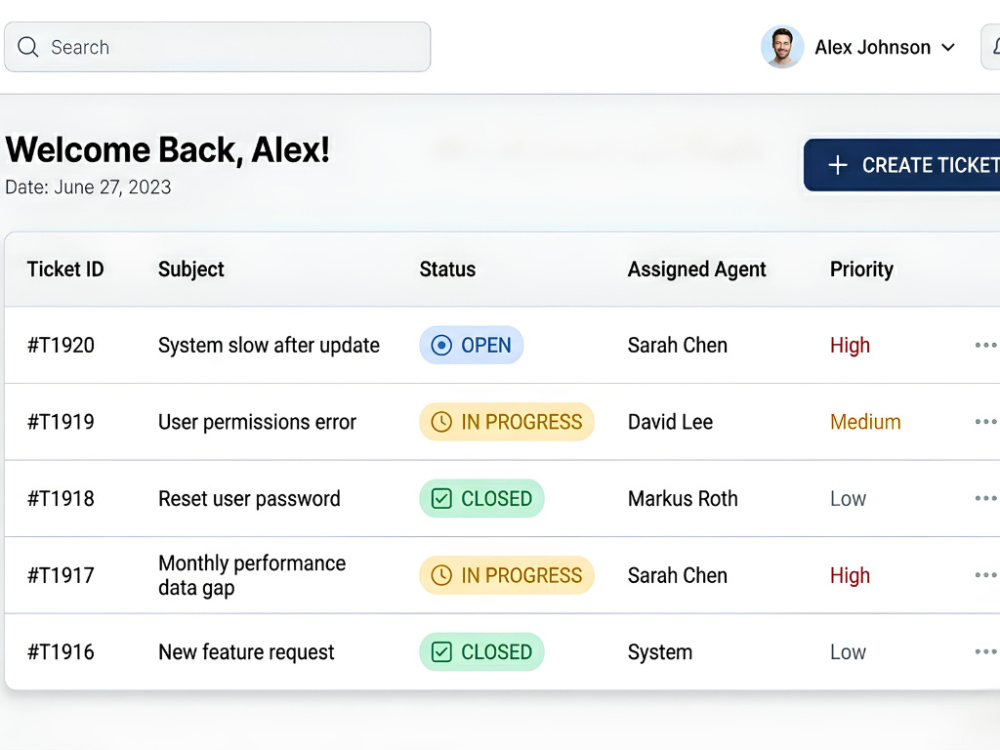The image size is (1000, 750).
Task: Click the OPEN status badge of #T1920
Action: [x=471, y=345]
